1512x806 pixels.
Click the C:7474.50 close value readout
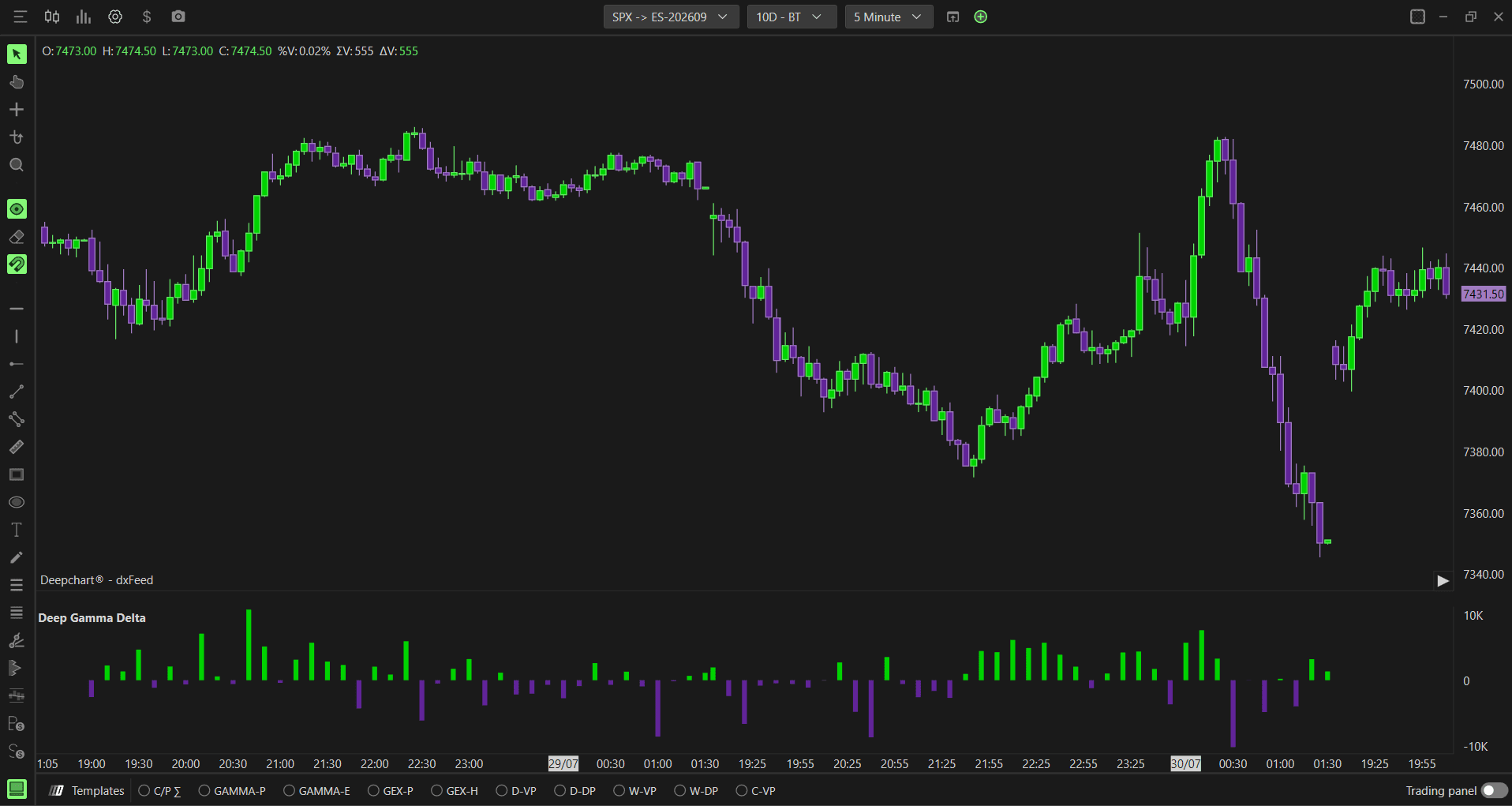pos(245,51)
